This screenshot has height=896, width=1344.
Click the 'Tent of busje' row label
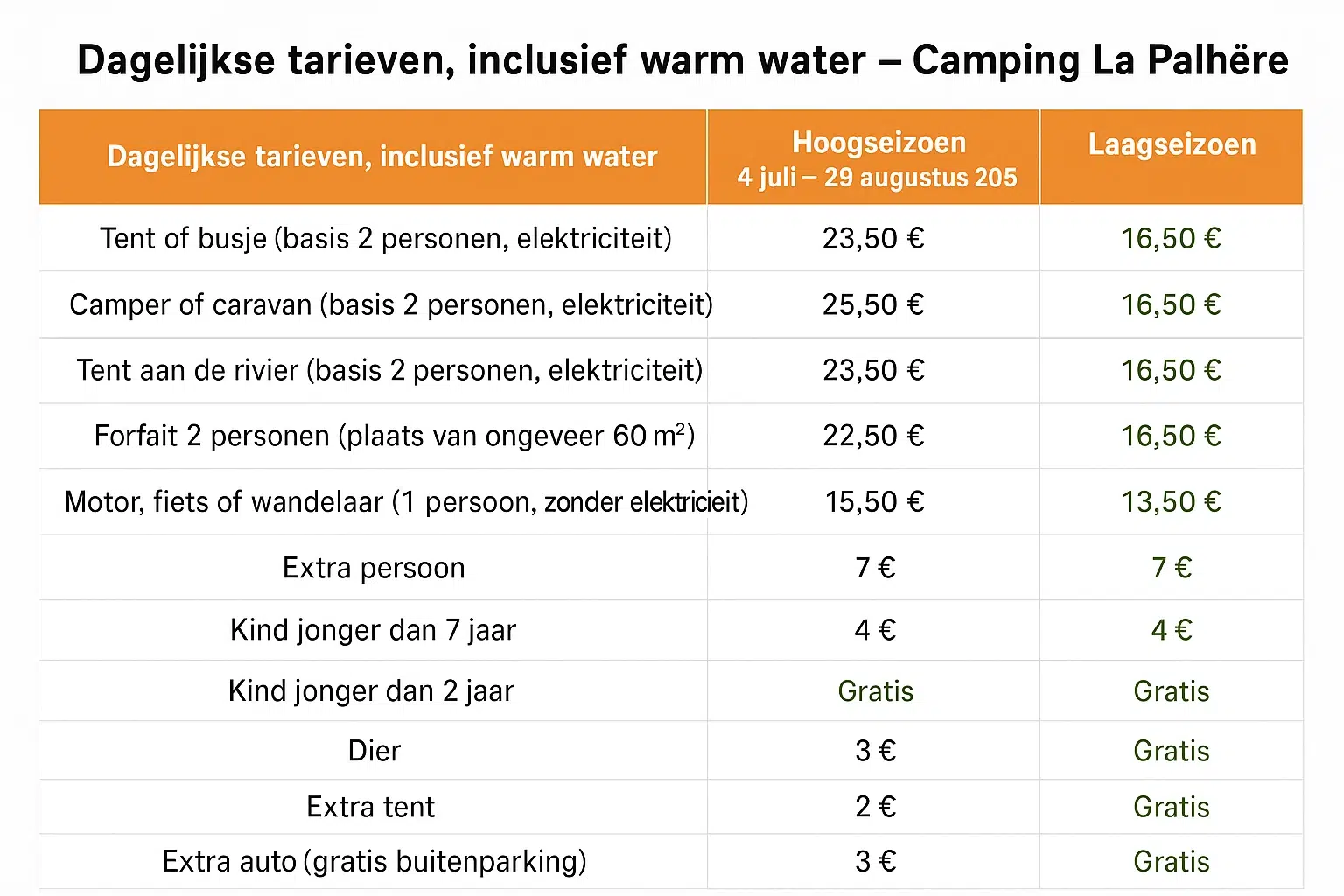(x=385, y=239)
